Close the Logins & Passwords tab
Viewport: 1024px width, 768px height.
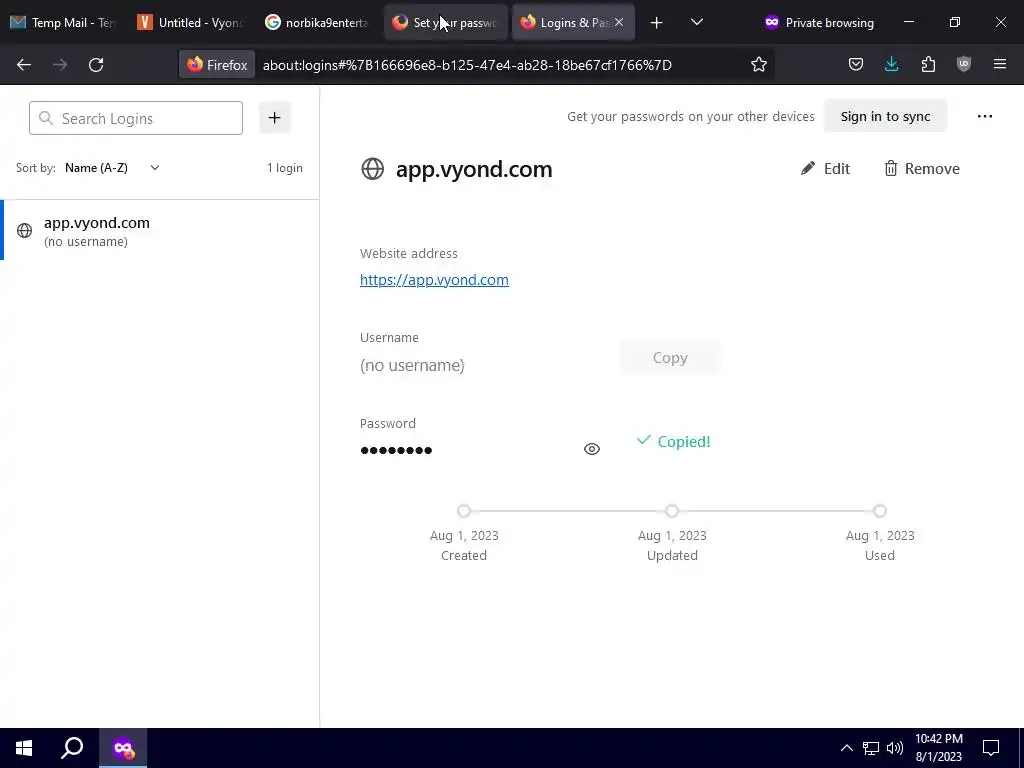pos(619,23)
